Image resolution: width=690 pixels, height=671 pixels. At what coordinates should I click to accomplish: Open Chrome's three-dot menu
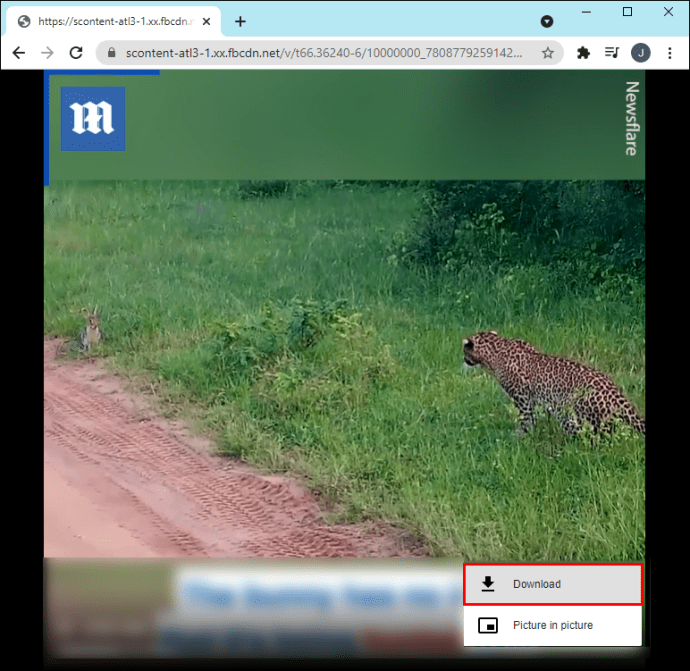point(669,53)
